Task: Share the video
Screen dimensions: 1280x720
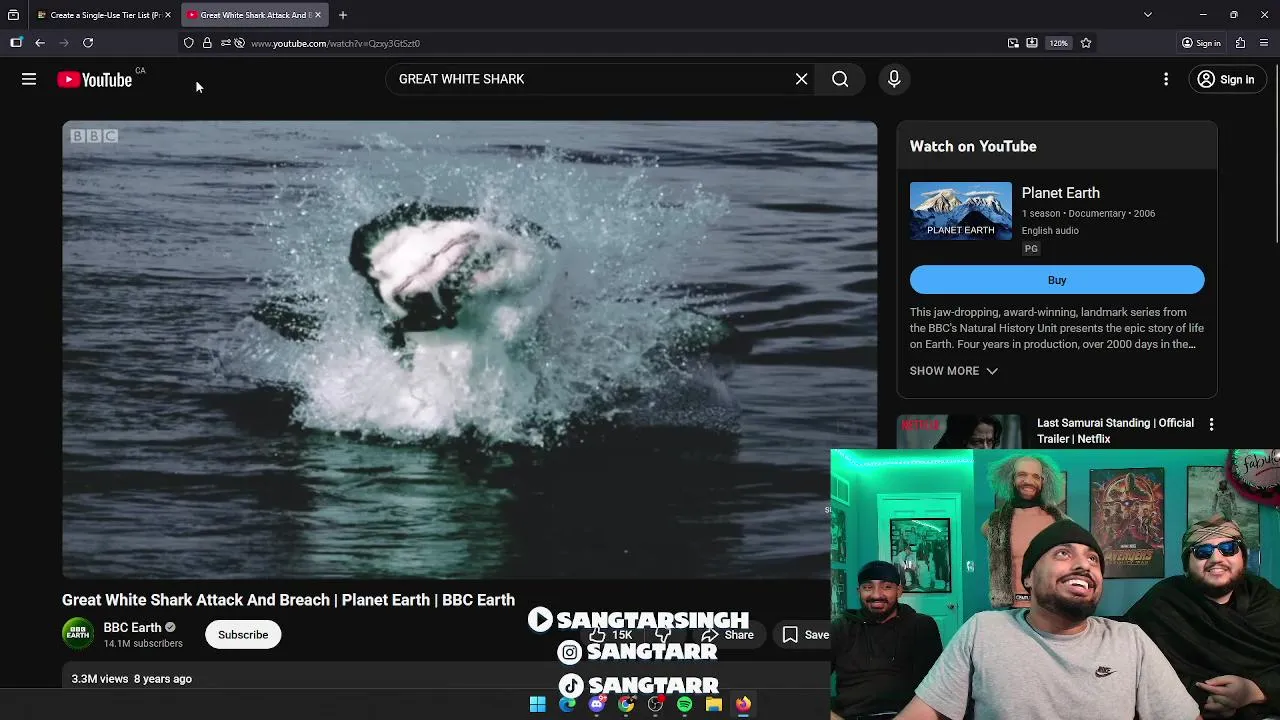Action: point(727,635)
